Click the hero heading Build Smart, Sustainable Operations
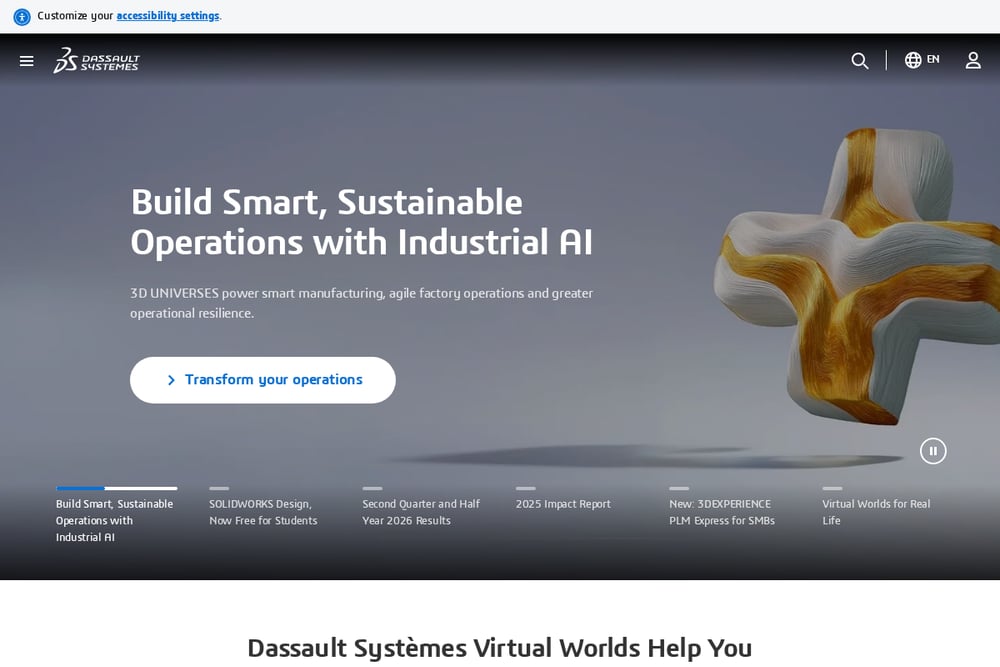Screen dimensions: 1000x667 click(362, 222)
